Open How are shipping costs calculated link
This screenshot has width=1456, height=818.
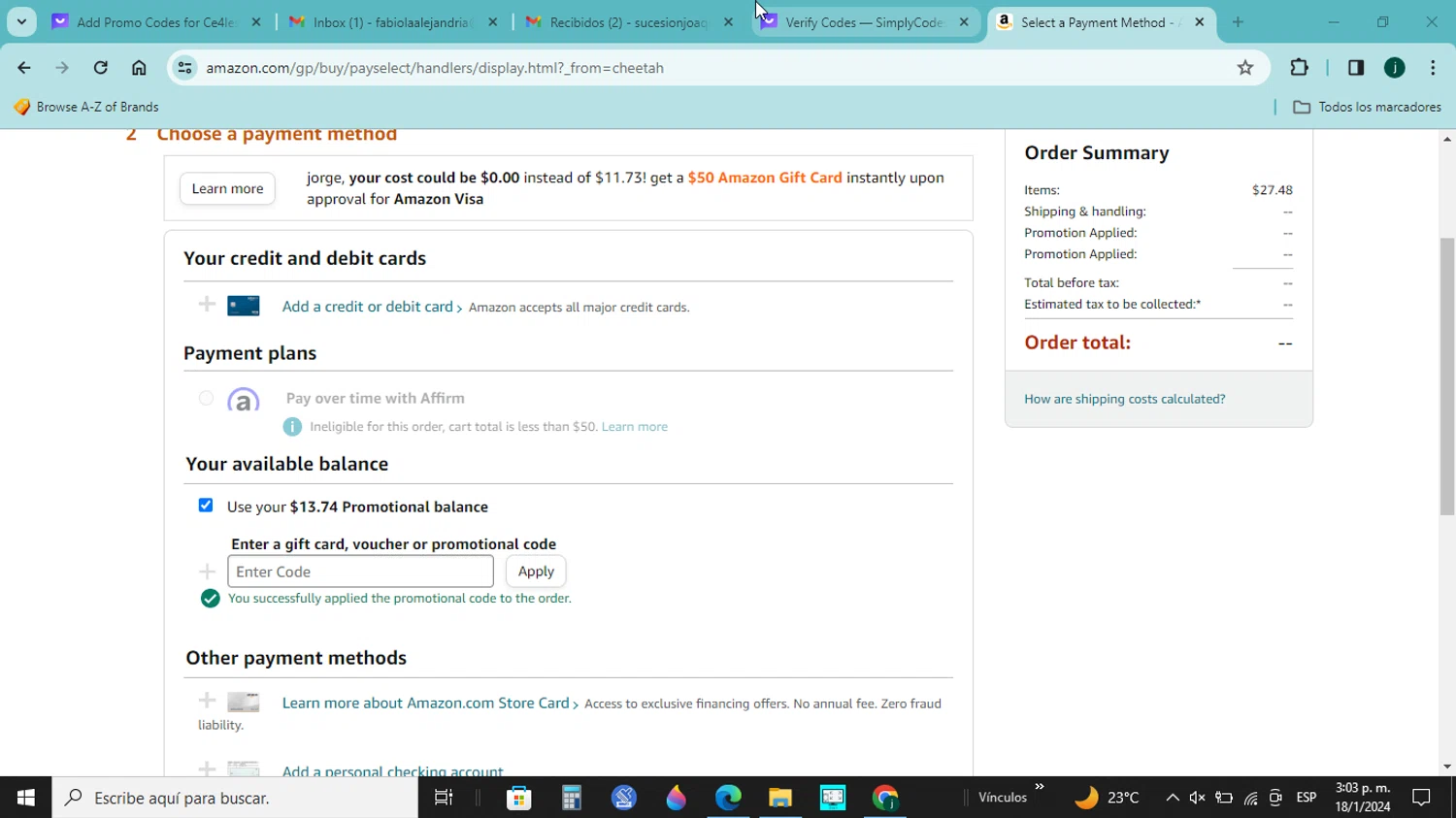[x=1125, y=399]
